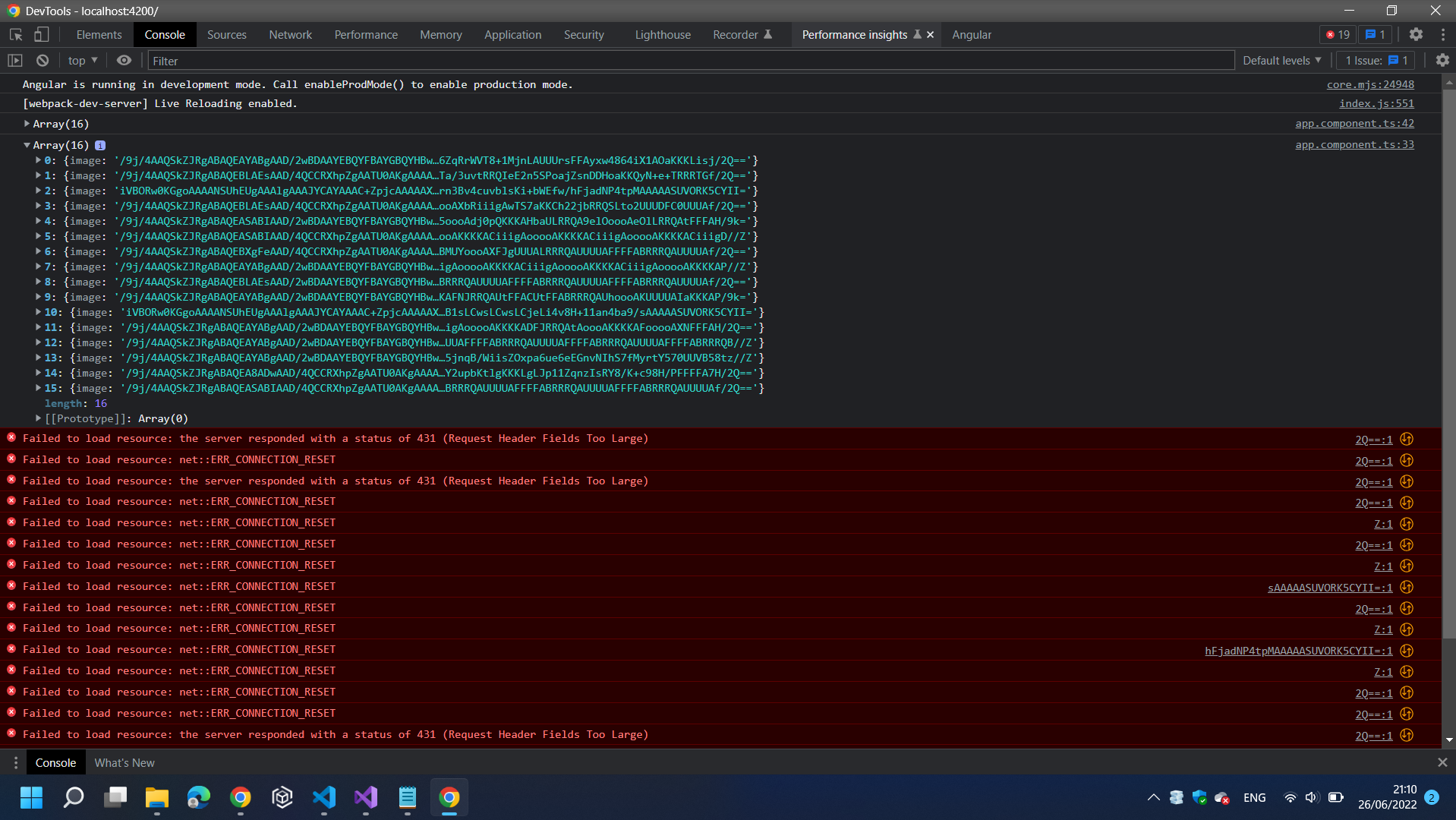Switch to the Network tab
Viewport: 1456px width, 820px height.
click(290, 35)
